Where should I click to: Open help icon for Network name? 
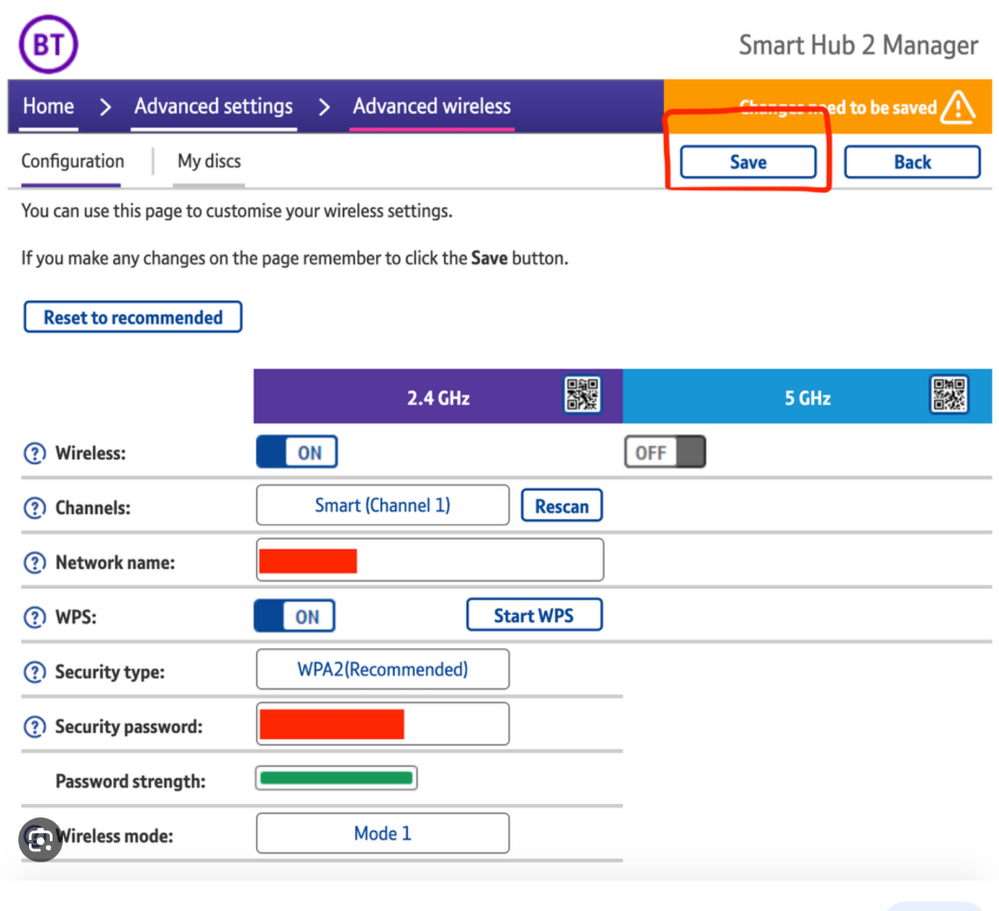[x=35, y=563]
